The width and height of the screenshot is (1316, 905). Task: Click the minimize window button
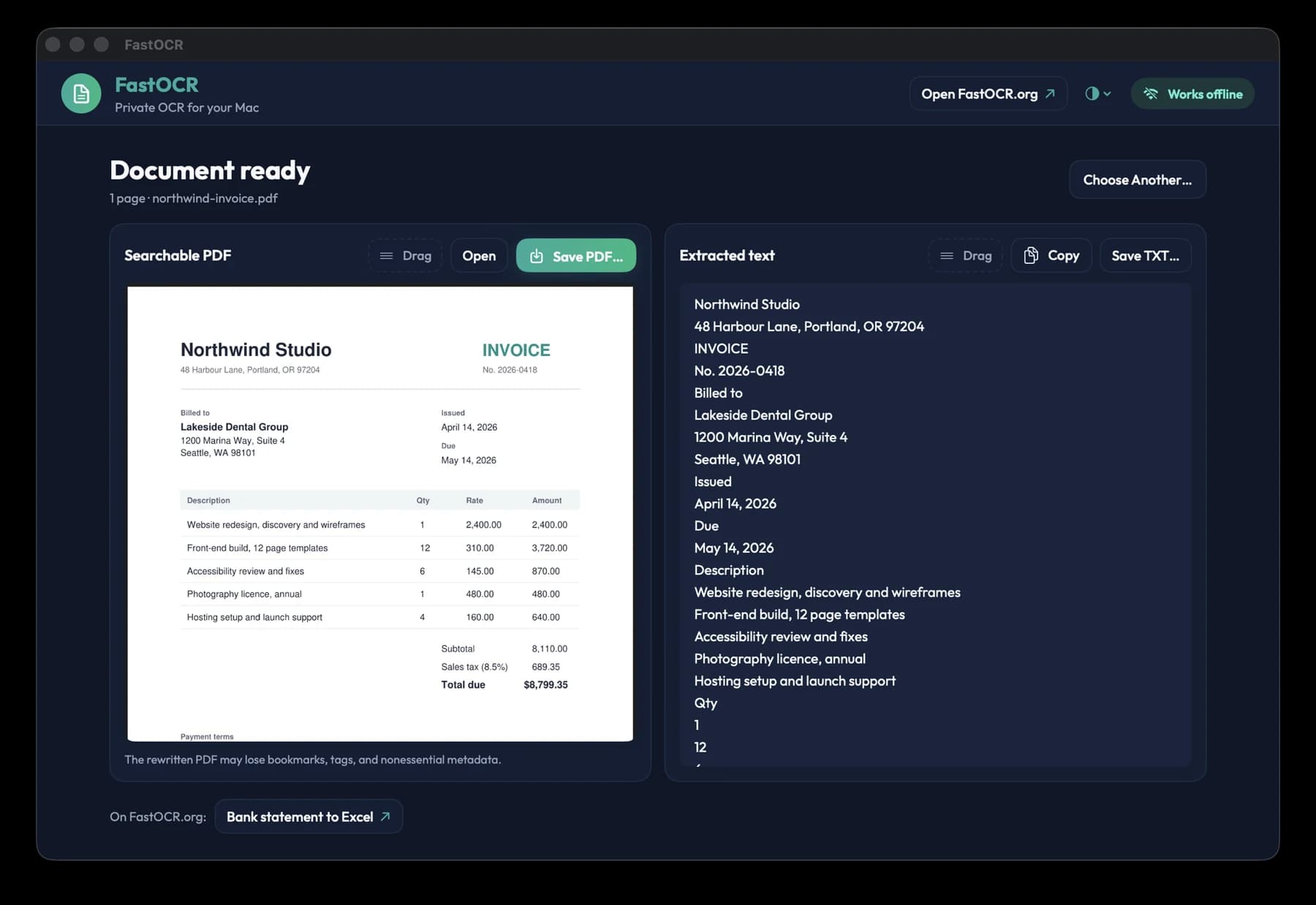click(x=77, y=45)
